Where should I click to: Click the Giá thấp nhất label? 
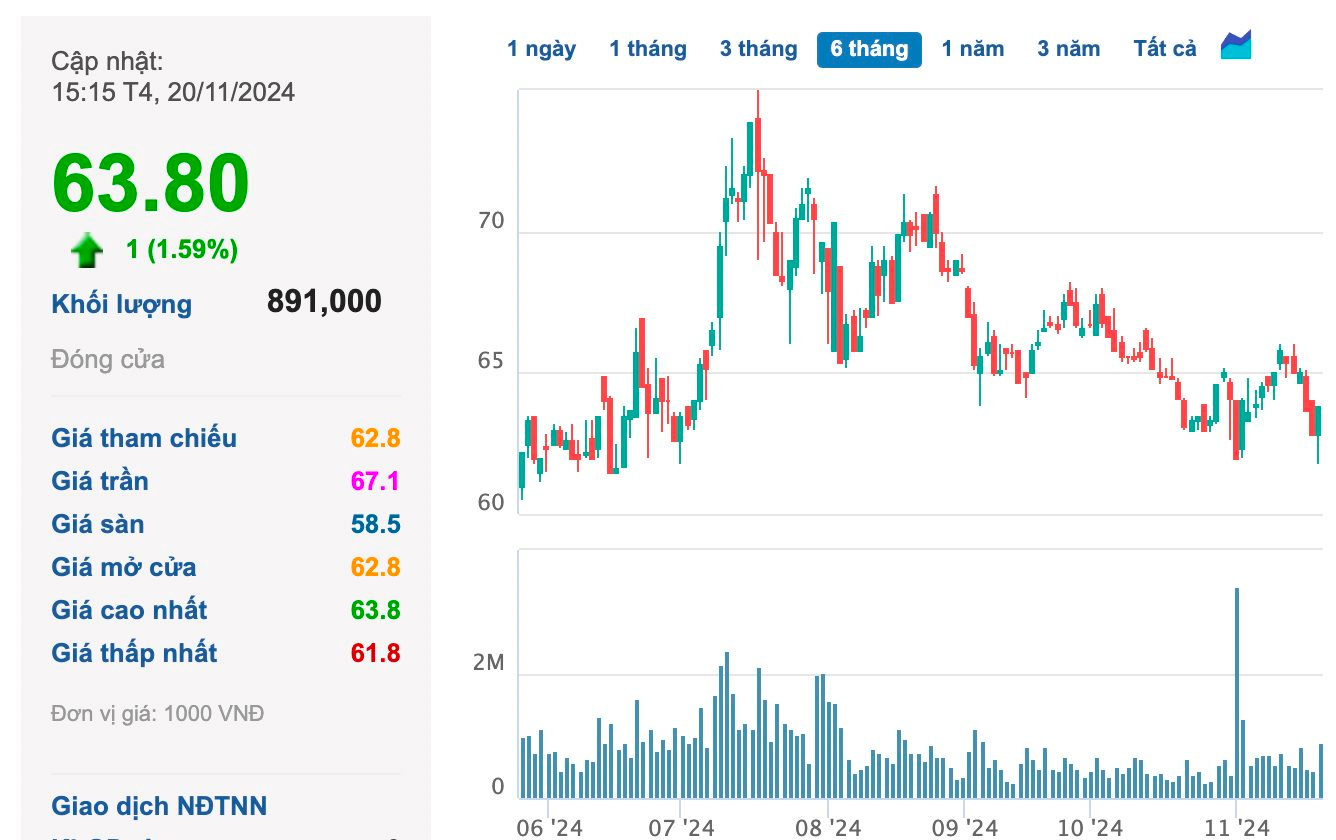pyautogui.click(x=134, y=653)
